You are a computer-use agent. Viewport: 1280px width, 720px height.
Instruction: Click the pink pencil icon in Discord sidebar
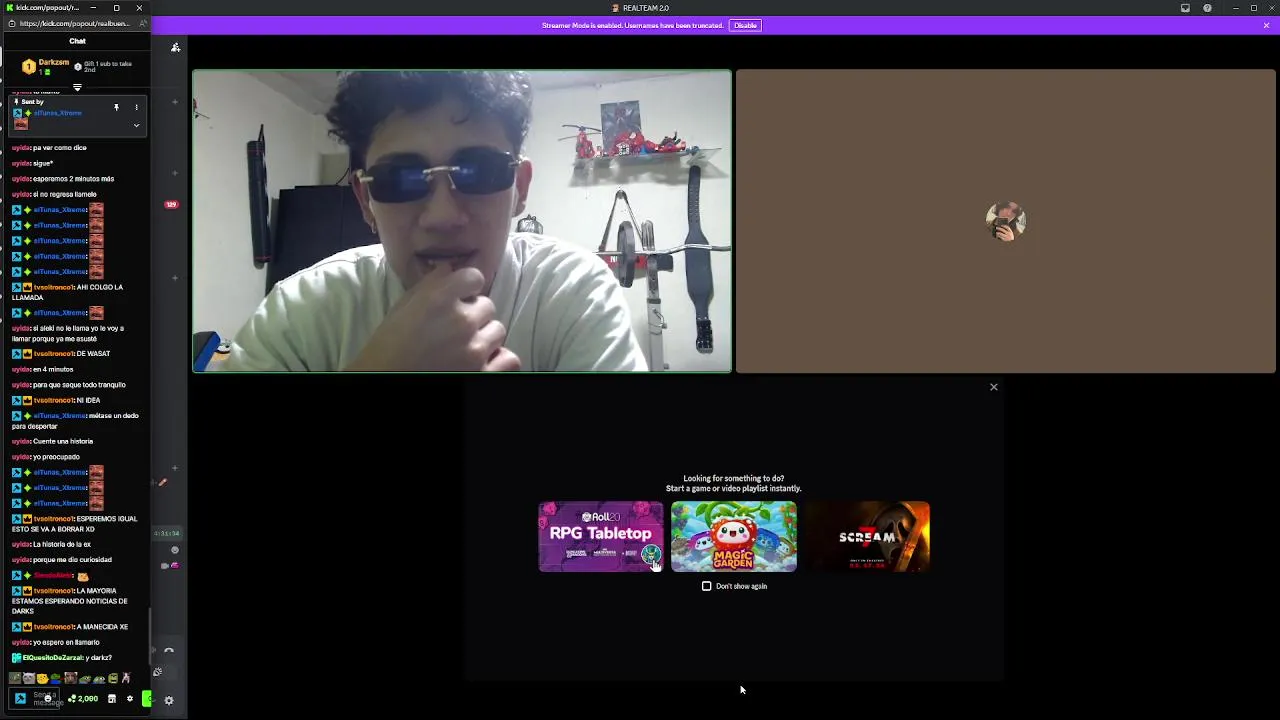(x=162, y=483)
